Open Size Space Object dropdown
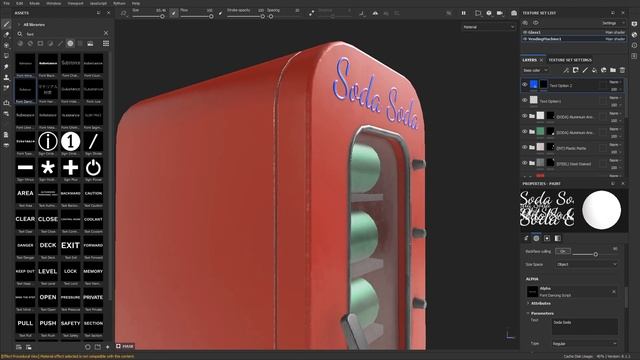 tap(587, 264)
